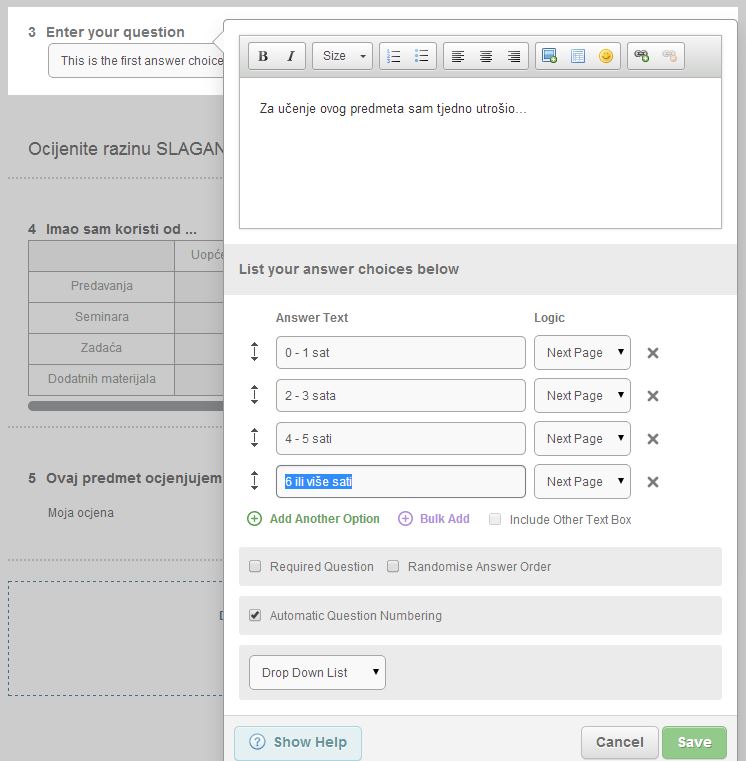Enable the Required Question checkbox
This screenshot has height=761, width=746.
pyautogui.click(x=255, y=566)
